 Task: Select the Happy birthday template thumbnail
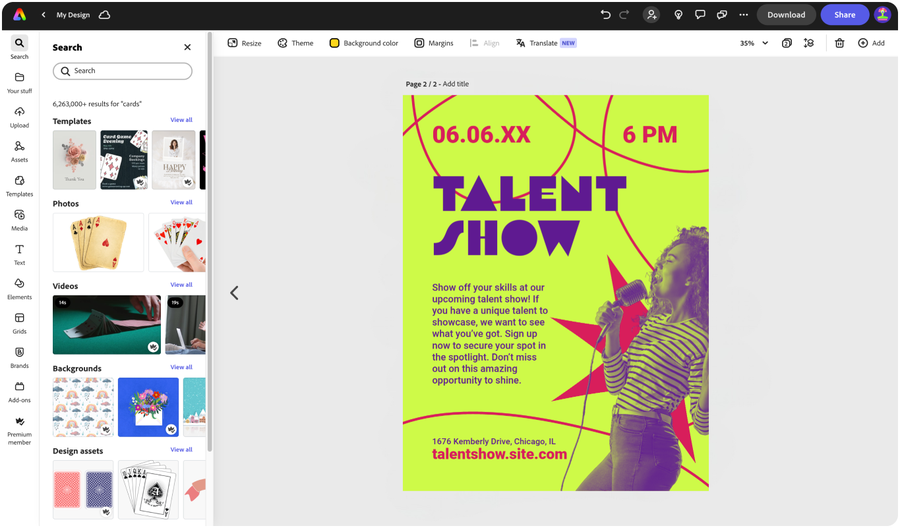click(174, 160)
